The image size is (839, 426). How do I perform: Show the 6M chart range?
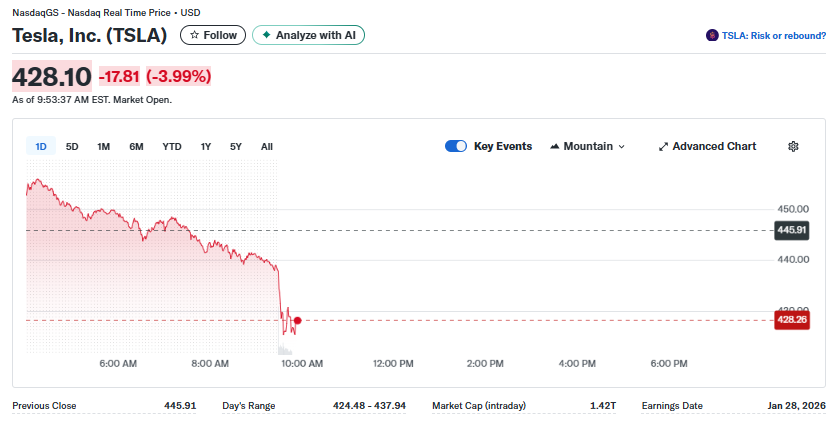point(136,146)
